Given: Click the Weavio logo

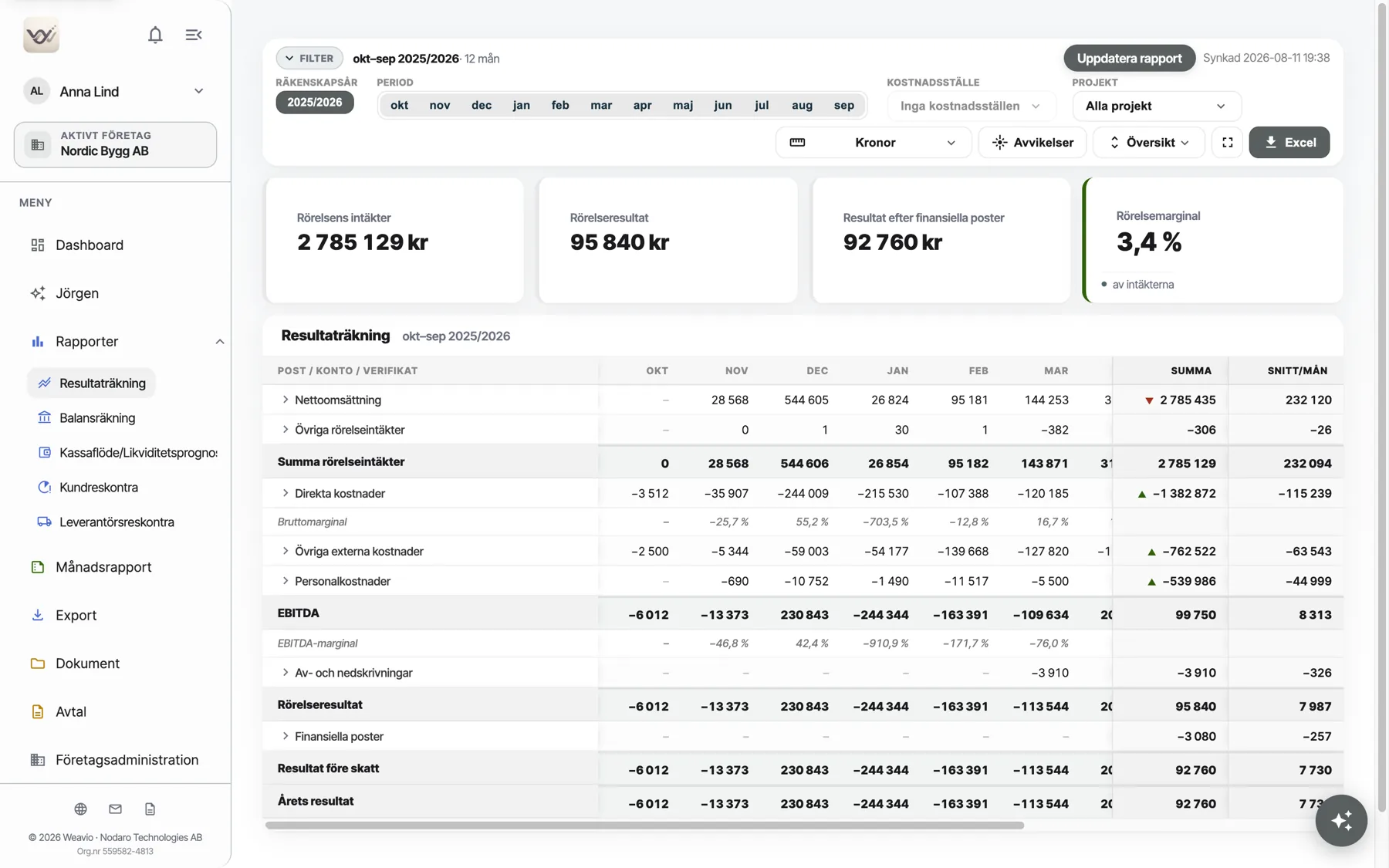Looking at the screenshot, I should click(41, 35).
